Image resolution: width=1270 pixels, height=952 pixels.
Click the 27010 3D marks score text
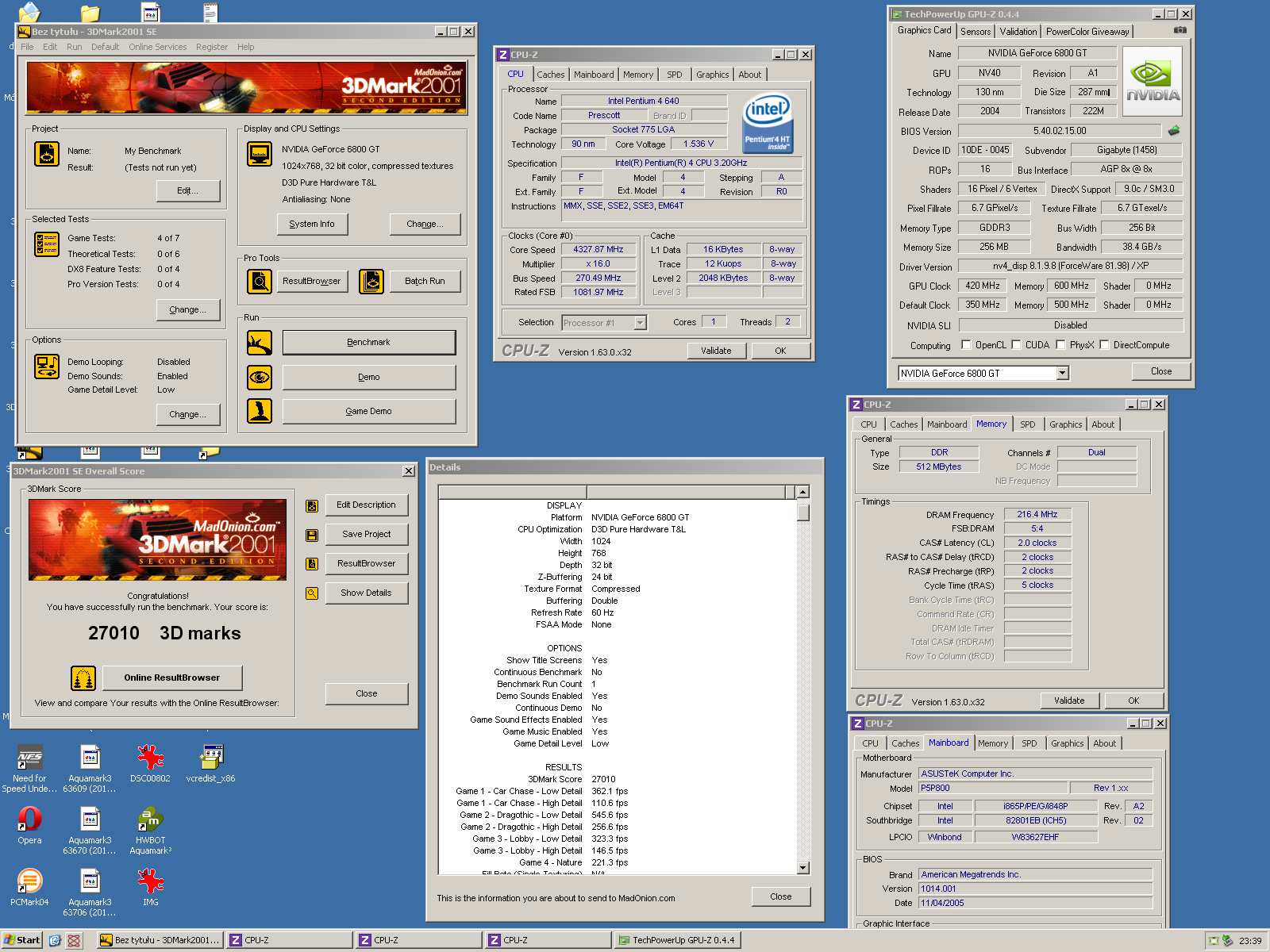tap(164, 633)
